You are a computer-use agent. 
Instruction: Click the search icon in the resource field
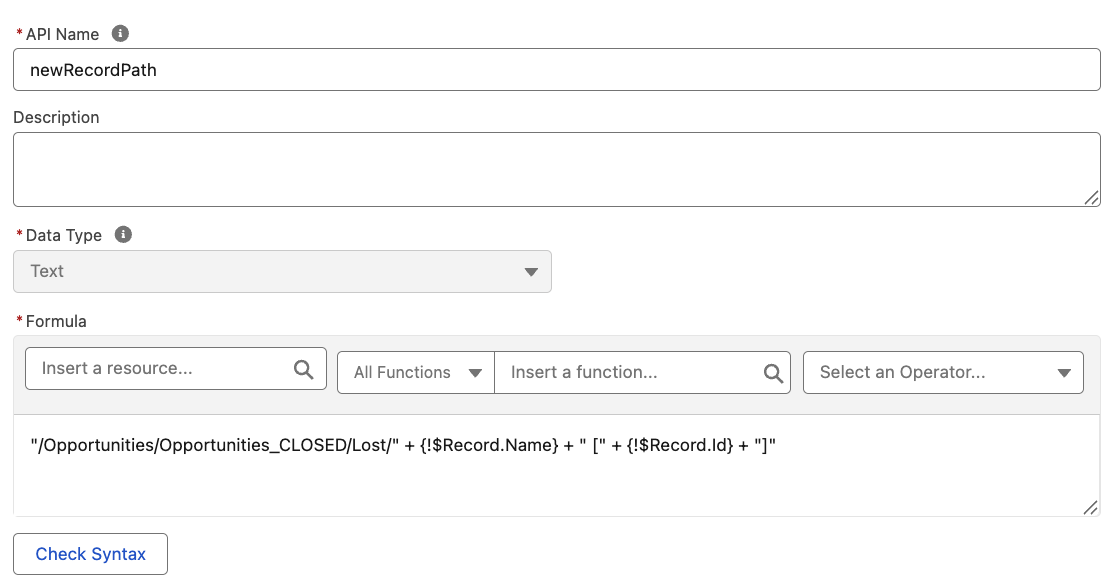click(304, 371)
